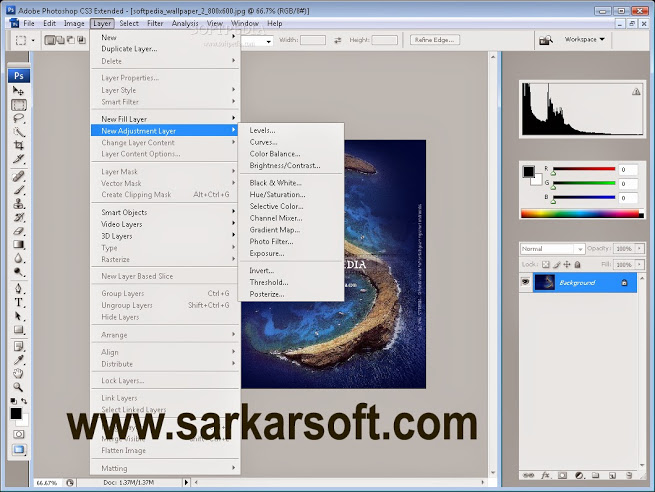Viewport: 655px width, 492px height.
Task: Select the Lasso tool
Action: pyautogui.click(x=18, y=118)
